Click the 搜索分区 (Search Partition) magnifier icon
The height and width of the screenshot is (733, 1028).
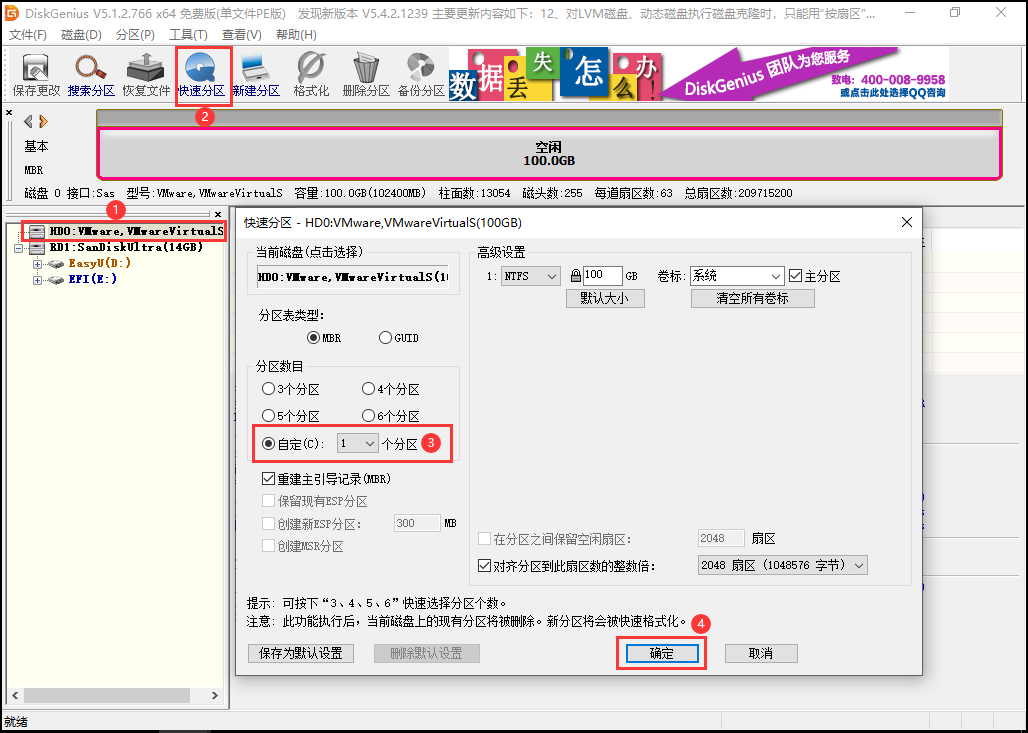coord(92,75)
